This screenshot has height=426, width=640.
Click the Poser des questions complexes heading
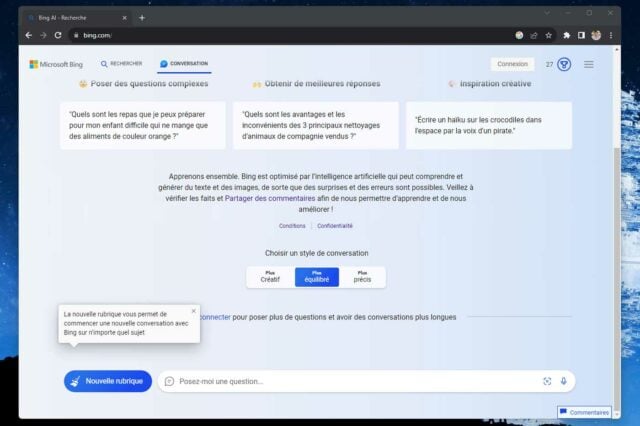[149, 84]
